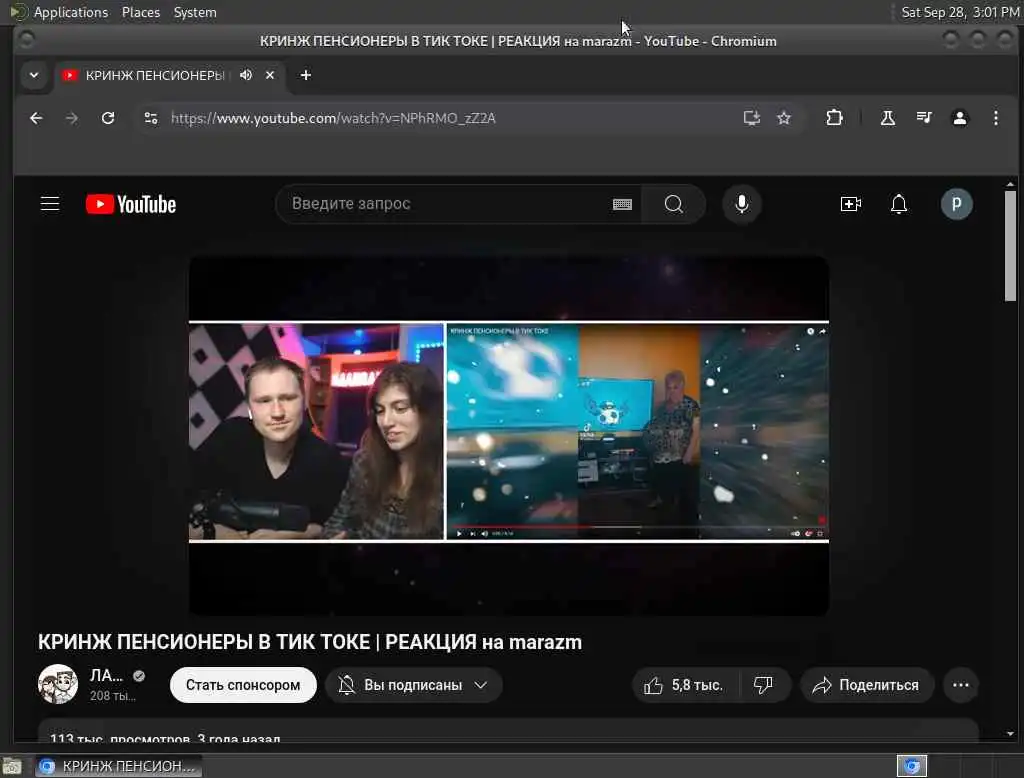Open the Chromium three-dot menu
Image resolution: width=1024 pixels, height=778 pixels.
point(995,118)
